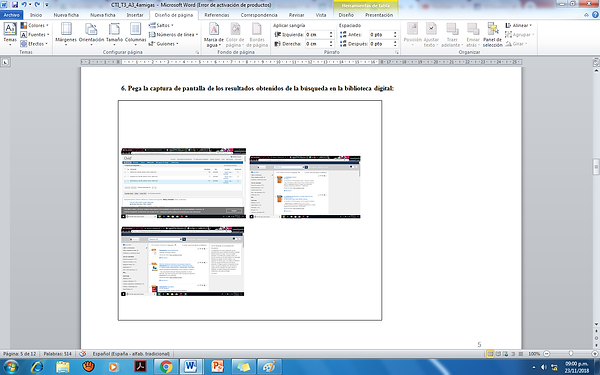
Task: Click the Izquierda indent input field
Action: coord(317,34)
